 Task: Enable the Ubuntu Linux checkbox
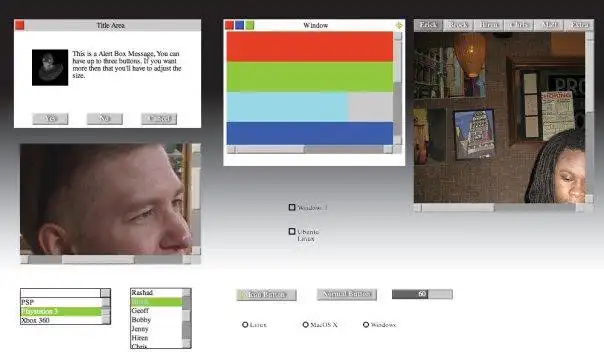pos(292,231)
